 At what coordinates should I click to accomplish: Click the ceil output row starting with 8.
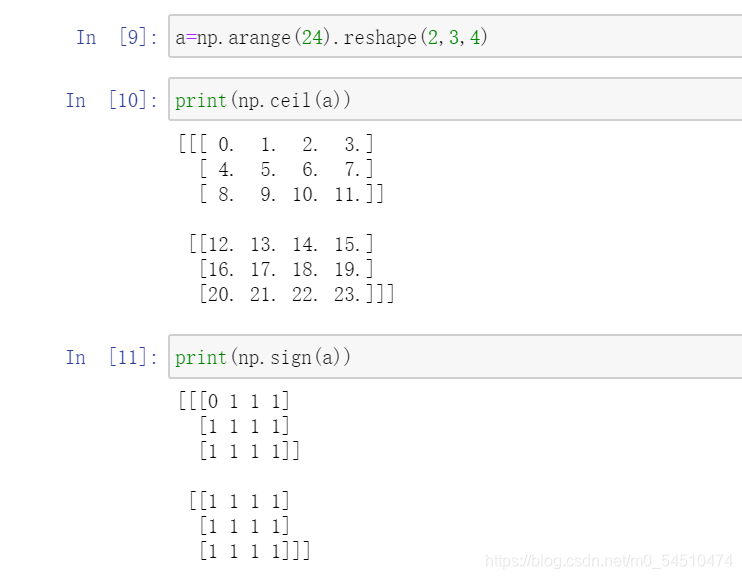(x=292, y=194)
